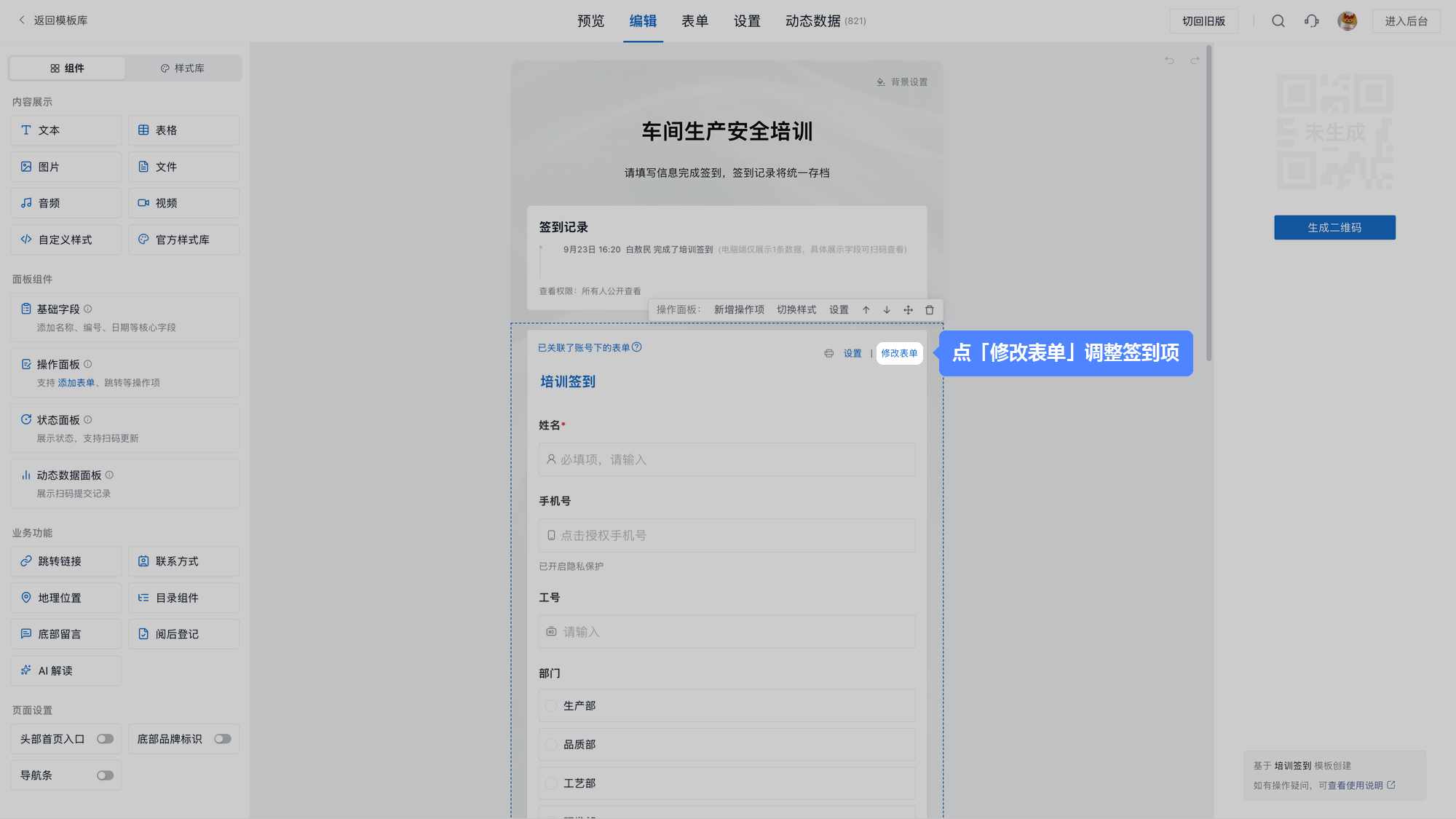The height and width of the screenshot is (819, 1456).
Task: Open the 查看使用说明 link
Action: [x=1361, y=786]
